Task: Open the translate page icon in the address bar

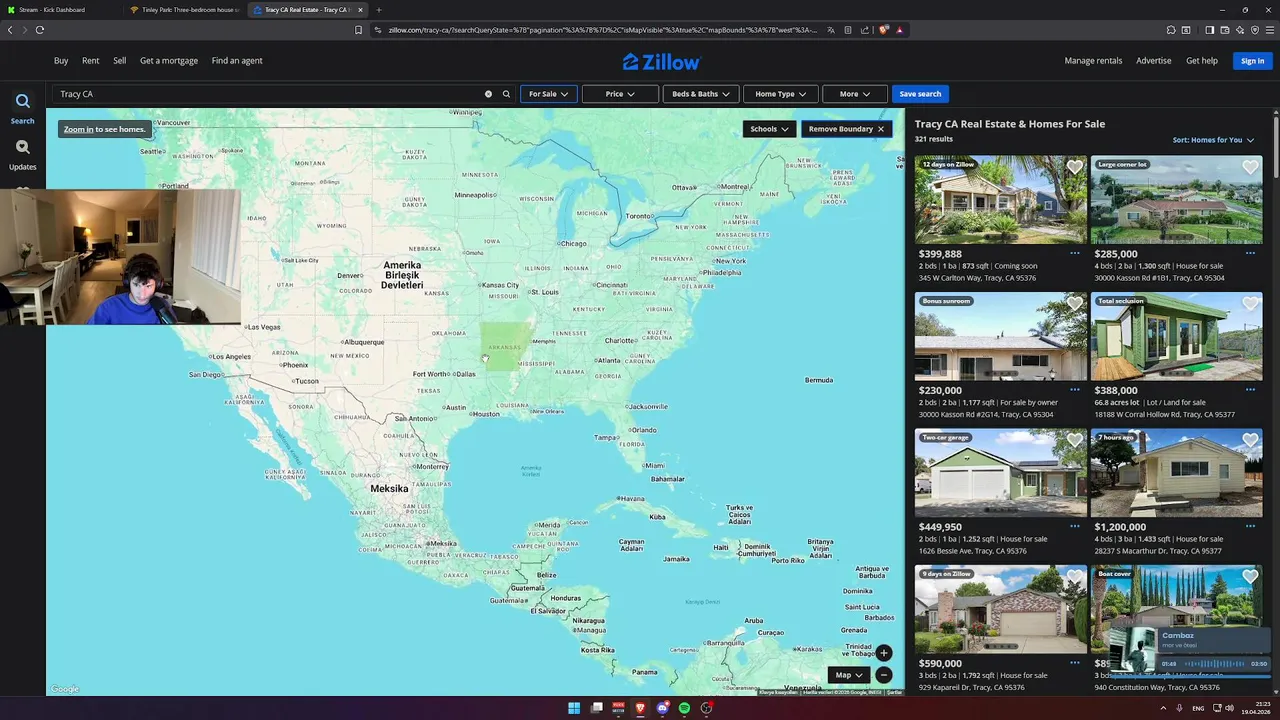Action: [831, 30]
